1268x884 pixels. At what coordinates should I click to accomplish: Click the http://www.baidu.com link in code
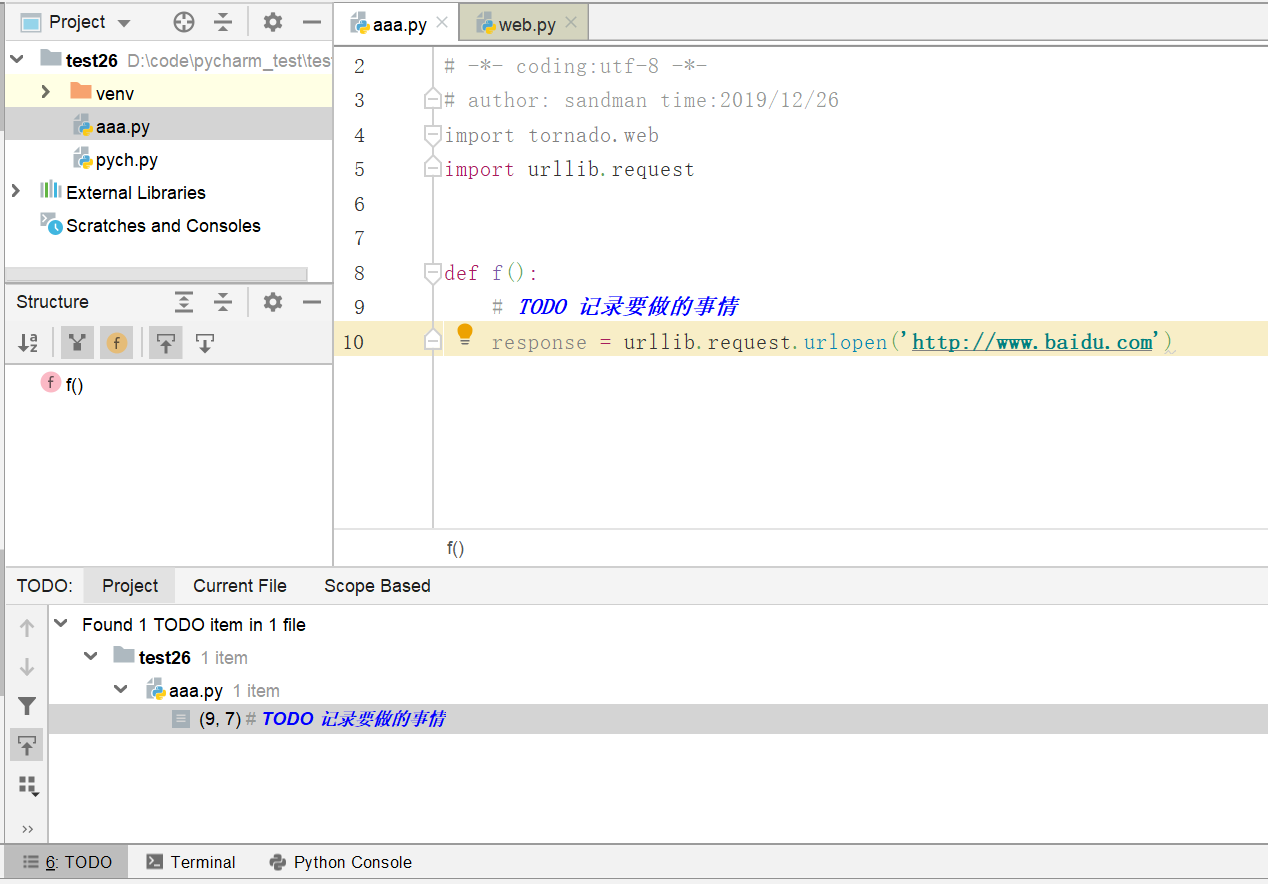1033,342
